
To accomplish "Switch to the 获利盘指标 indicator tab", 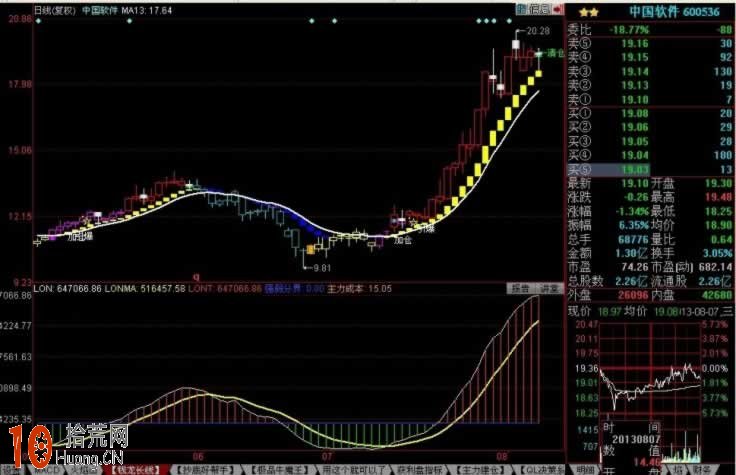I will pyautogui.click(x=419, y=470).
